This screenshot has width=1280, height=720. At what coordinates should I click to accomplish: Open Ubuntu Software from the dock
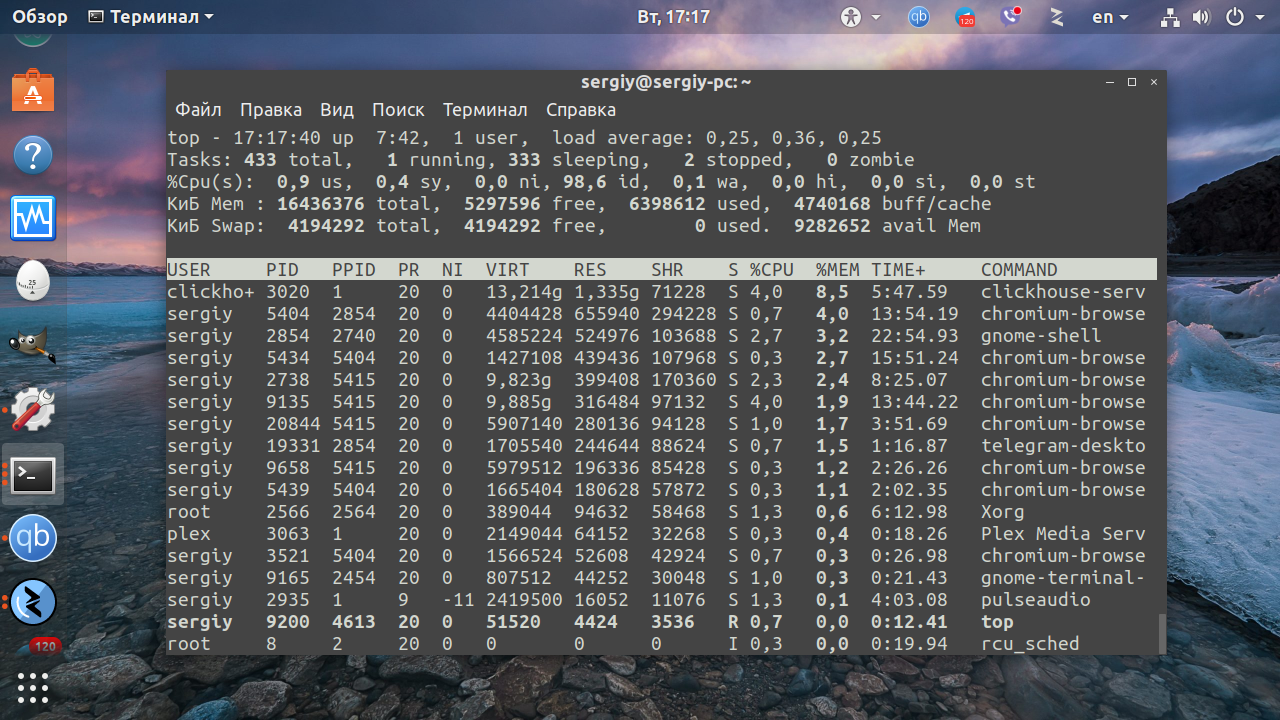(33, 91)
